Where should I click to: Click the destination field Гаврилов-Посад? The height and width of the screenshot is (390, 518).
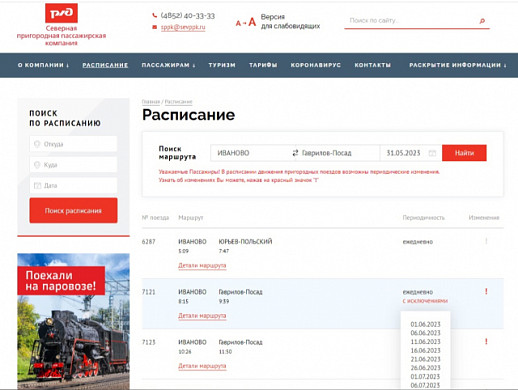tap(339, 153)
